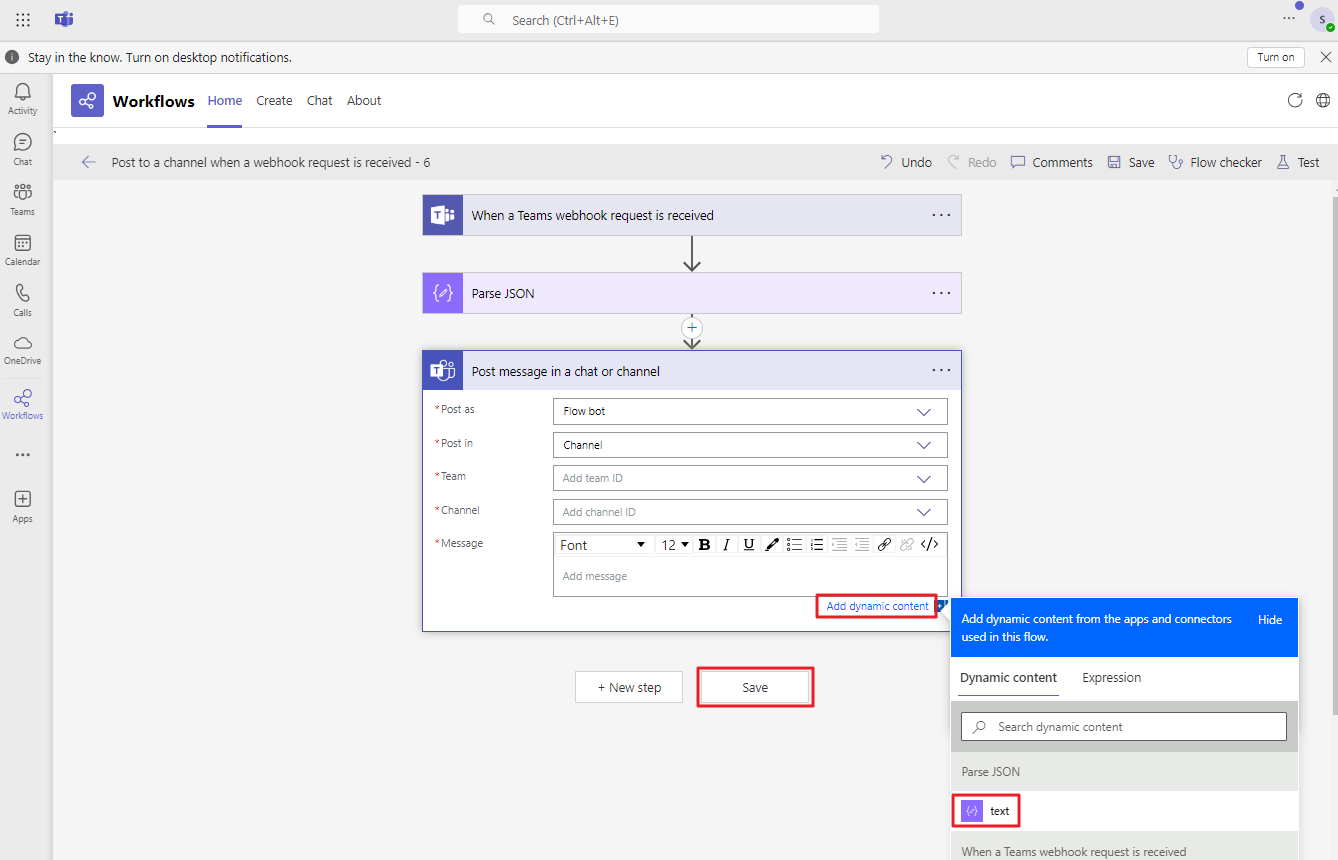Insert a numbered list in message

coord(817,545)
